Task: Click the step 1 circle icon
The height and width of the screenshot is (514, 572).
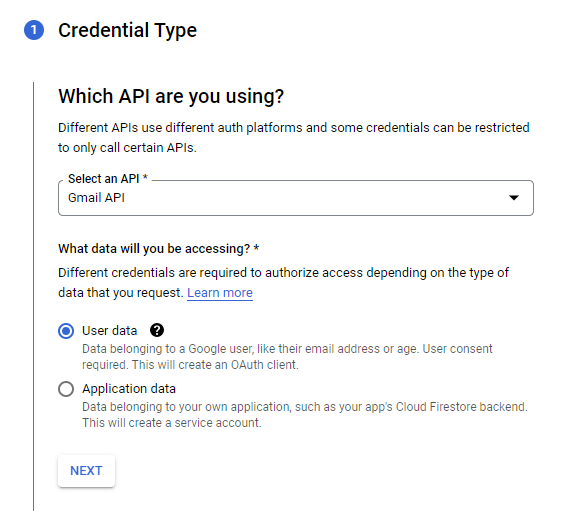Action: click(34, 30)
